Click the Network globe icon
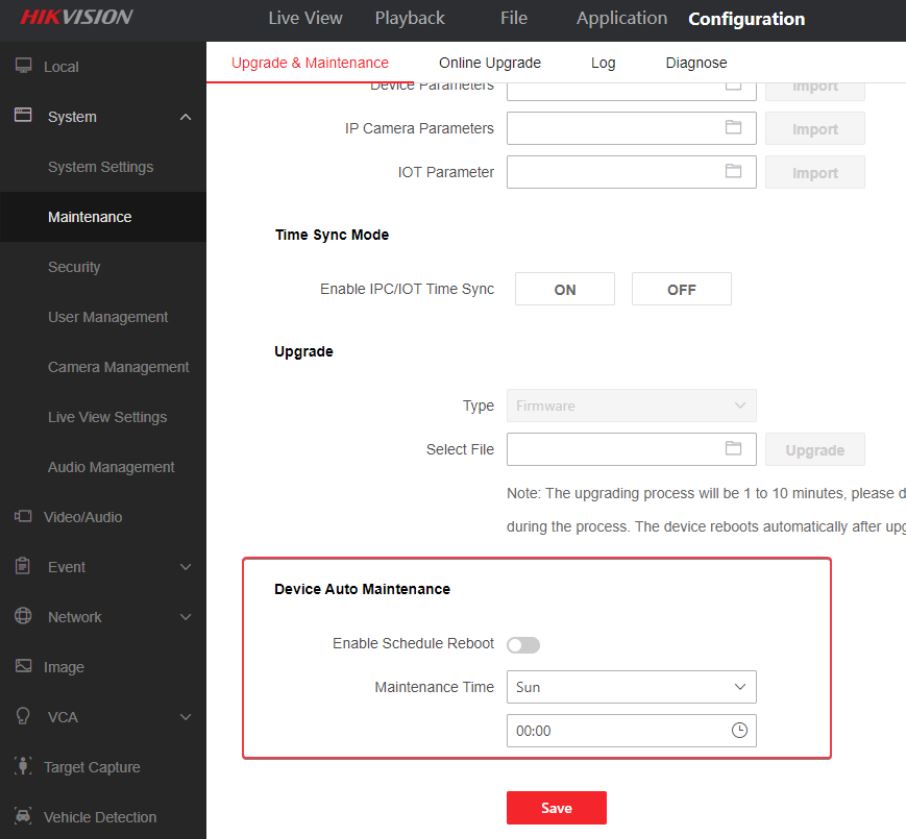The width and height of the screenshot is (906, 839). pos(23,616)
